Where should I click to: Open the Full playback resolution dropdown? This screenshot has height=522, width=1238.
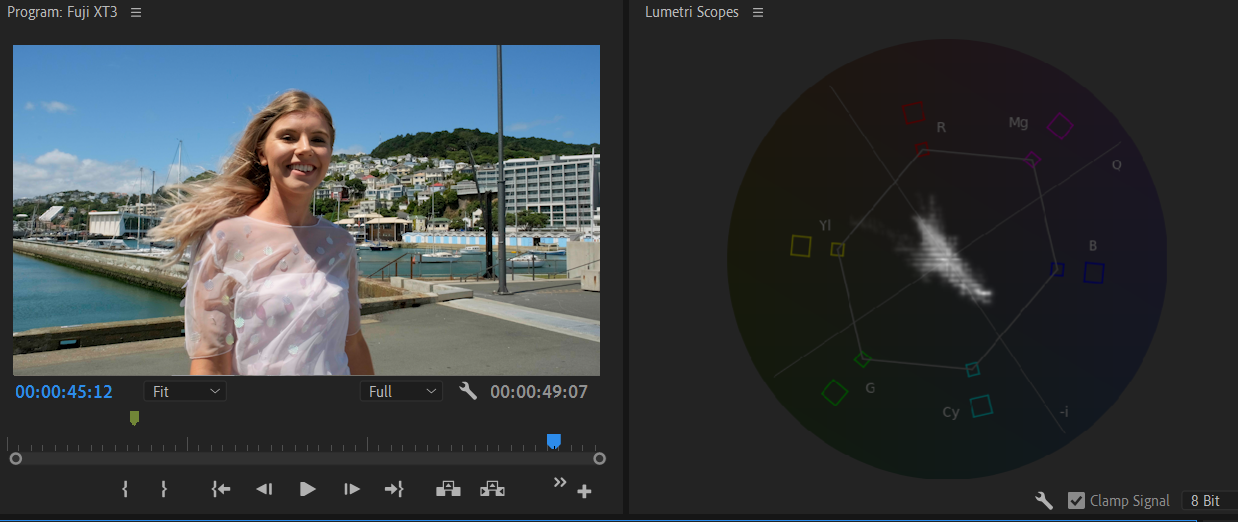click(401, 391)
